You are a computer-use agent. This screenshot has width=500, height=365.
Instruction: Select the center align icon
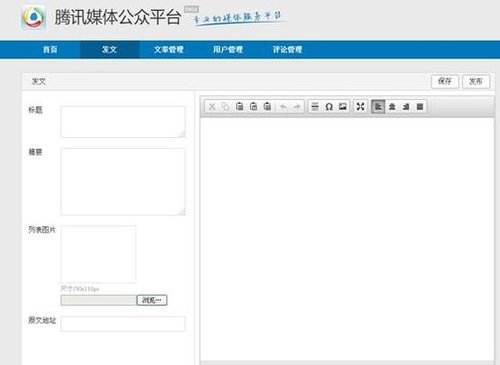392,107
